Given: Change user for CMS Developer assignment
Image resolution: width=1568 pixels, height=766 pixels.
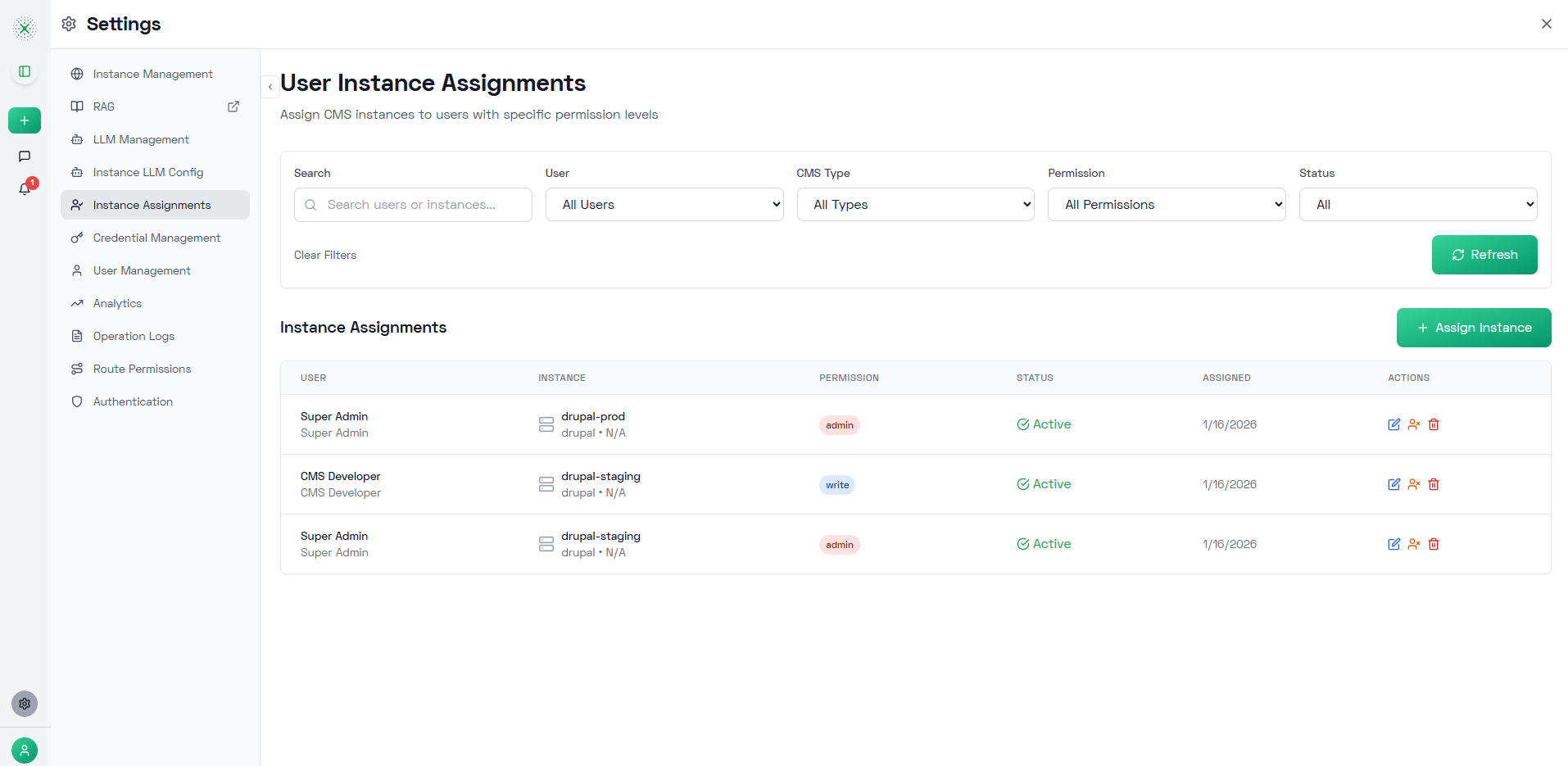Looking at the screenshot, I should [1414, 484].
